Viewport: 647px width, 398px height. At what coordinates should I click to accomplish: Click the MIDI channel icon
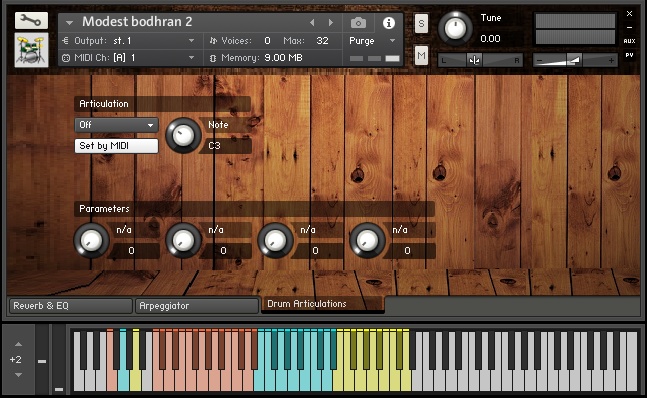click(66, 58)
